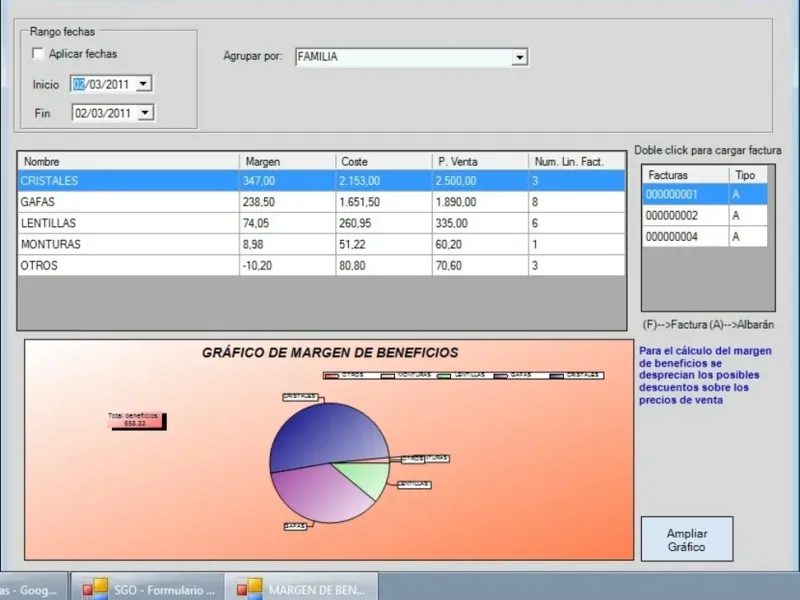Image resolution: width=800 pixels, height=600 pixels.
Task: Select the GAFAS row
Action: point(321,202)
